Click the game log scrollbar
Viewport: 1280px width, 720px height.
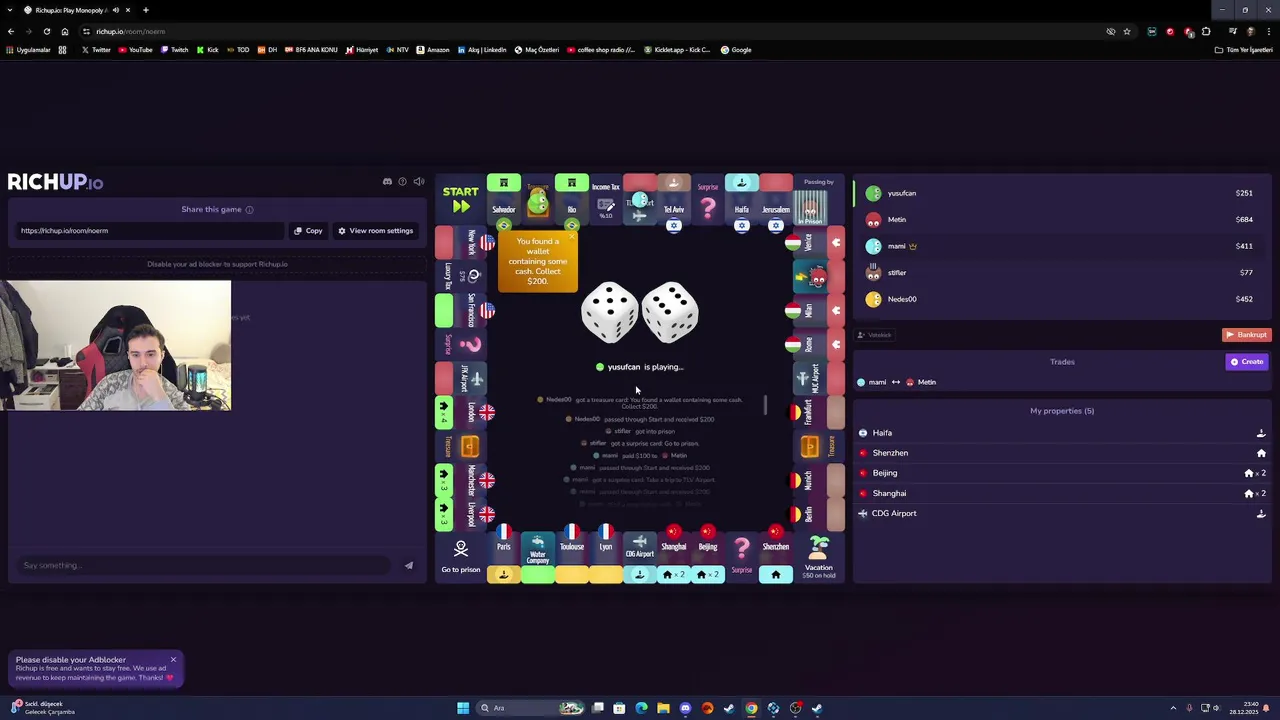coord(766,405)
